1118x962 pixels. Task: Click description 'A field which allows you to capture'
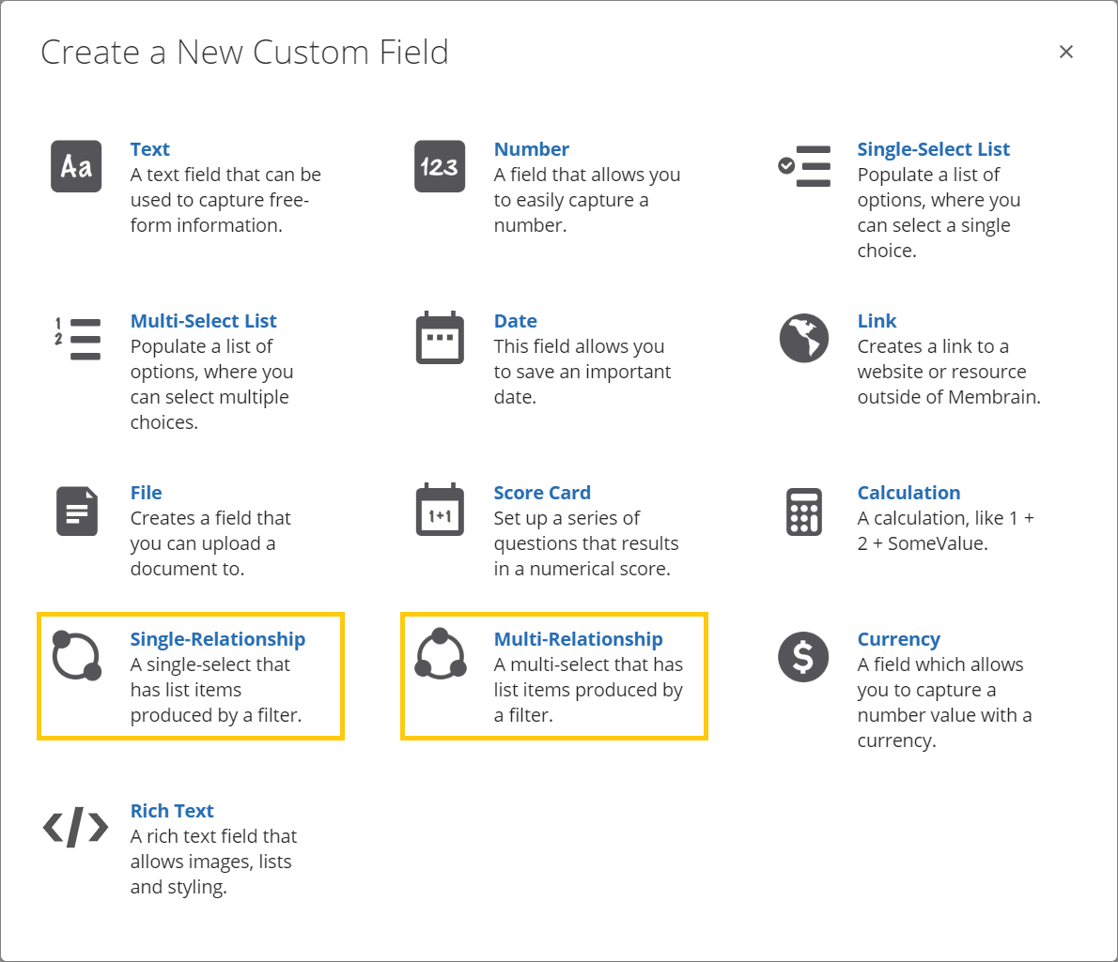[944, 703]
